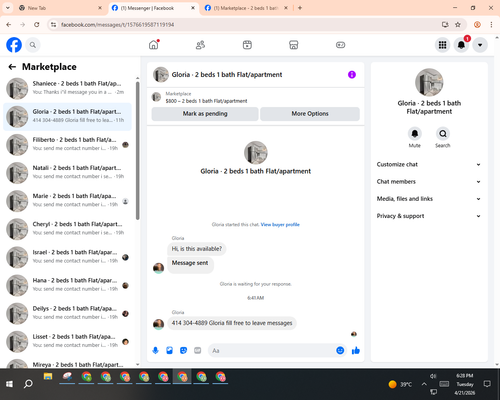Viewport: 500px width, 400px height.
Task: Switch to the Marketplace - 2 beds browser tab
Action: click(246, 8)
